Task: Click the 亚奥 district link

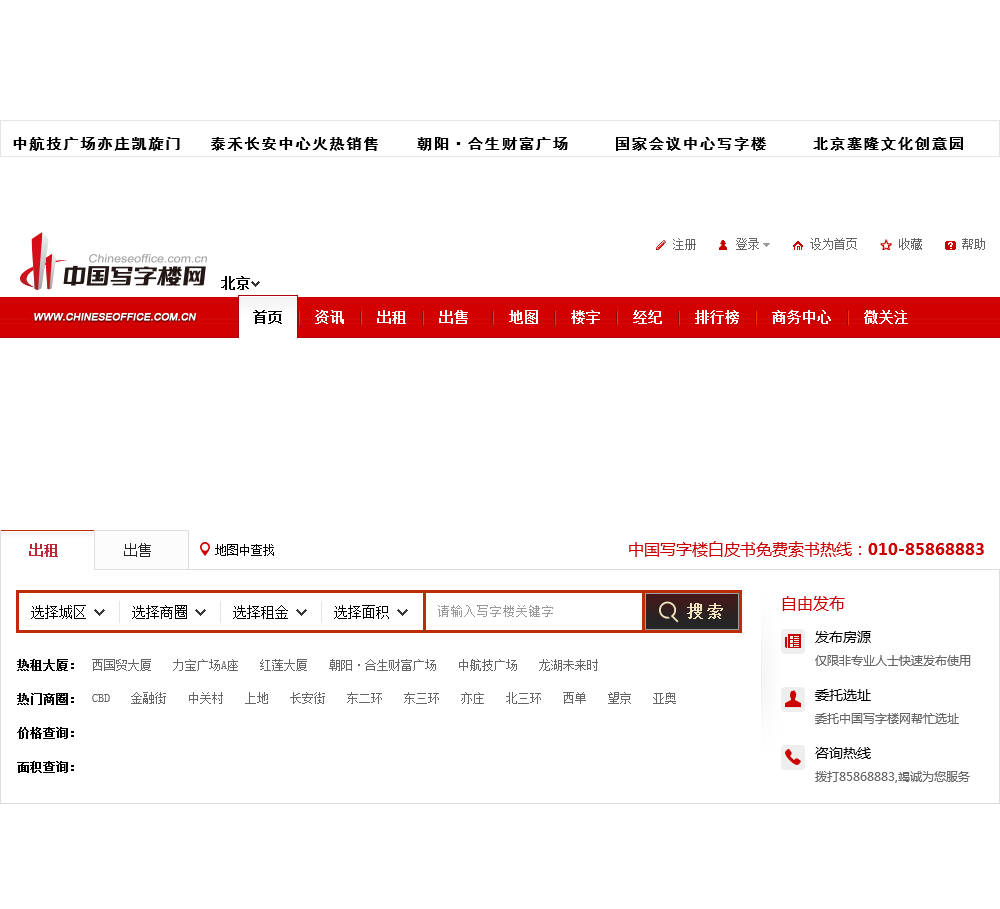Action: pyautogui.click(x=665, y=698)
